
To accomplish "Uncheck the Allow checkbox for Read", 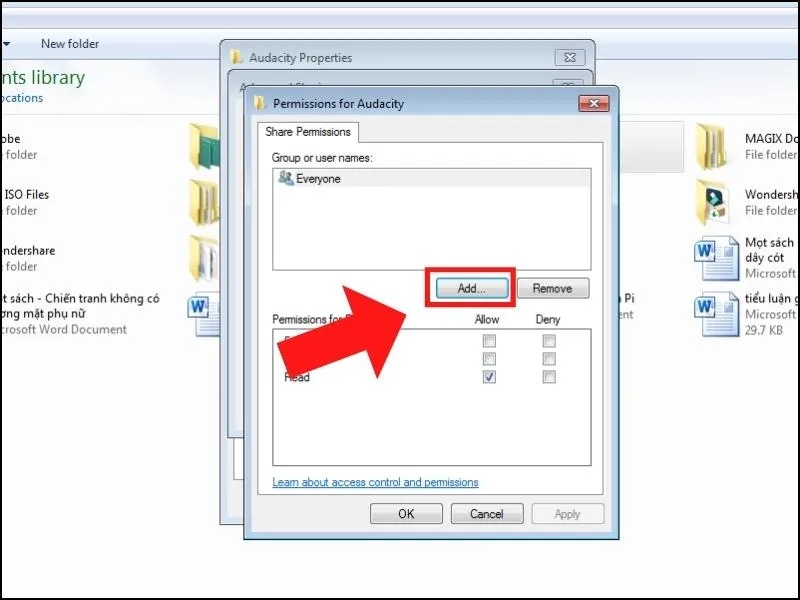I will [489, 377].
